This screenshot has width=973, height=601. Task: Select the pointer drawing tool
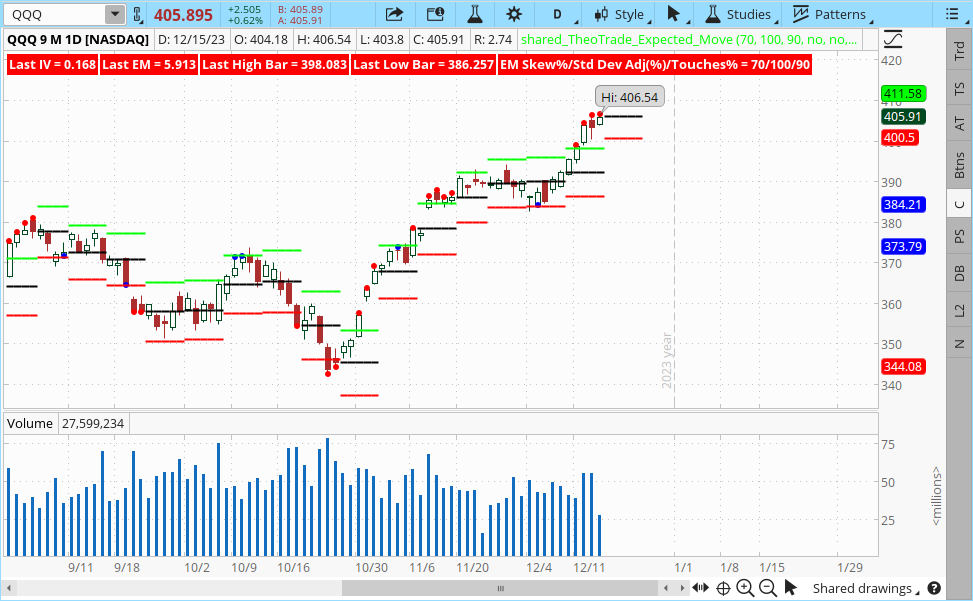674,14
